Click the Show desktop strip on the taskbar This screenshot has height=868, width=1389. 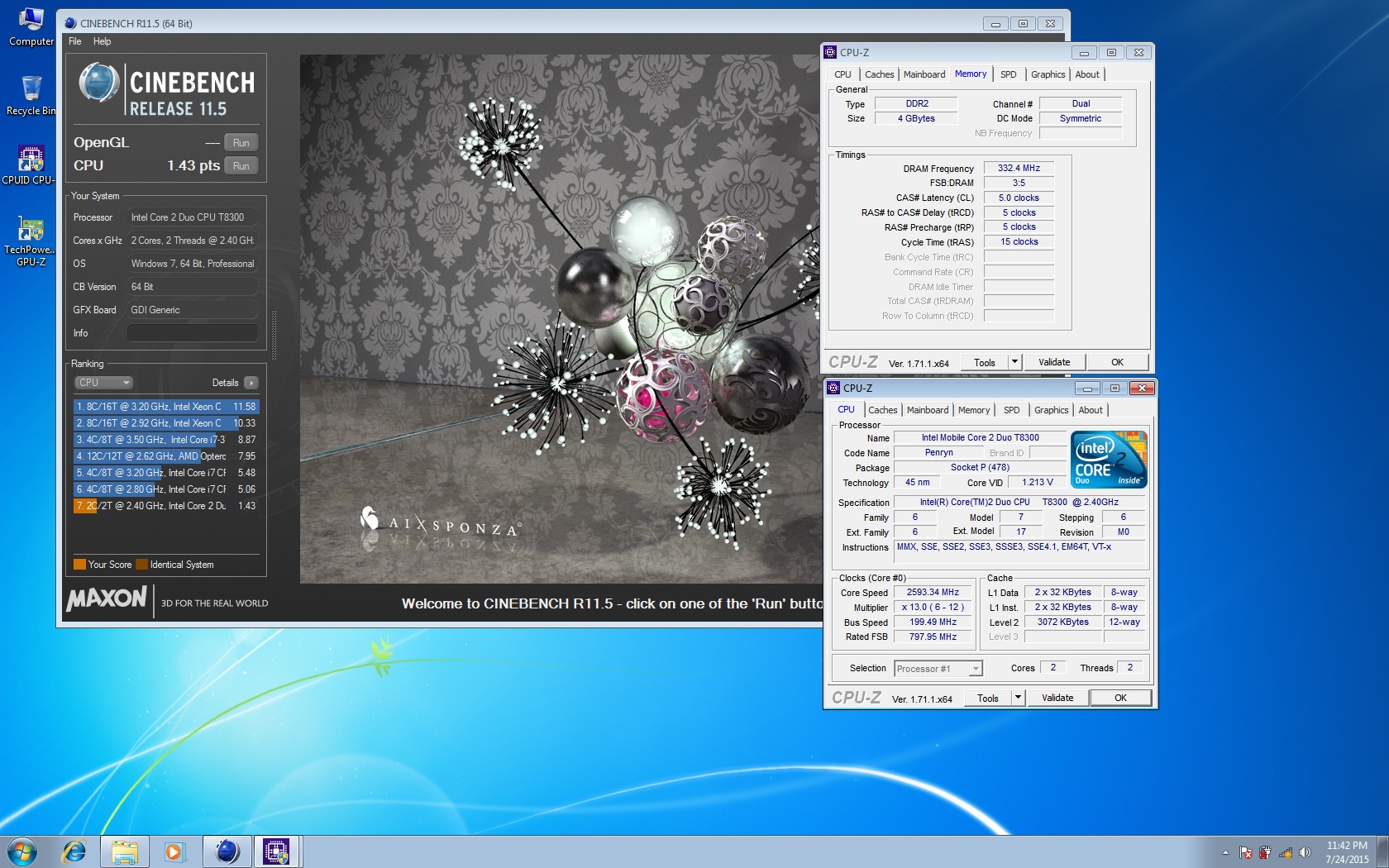(1382, 852)
